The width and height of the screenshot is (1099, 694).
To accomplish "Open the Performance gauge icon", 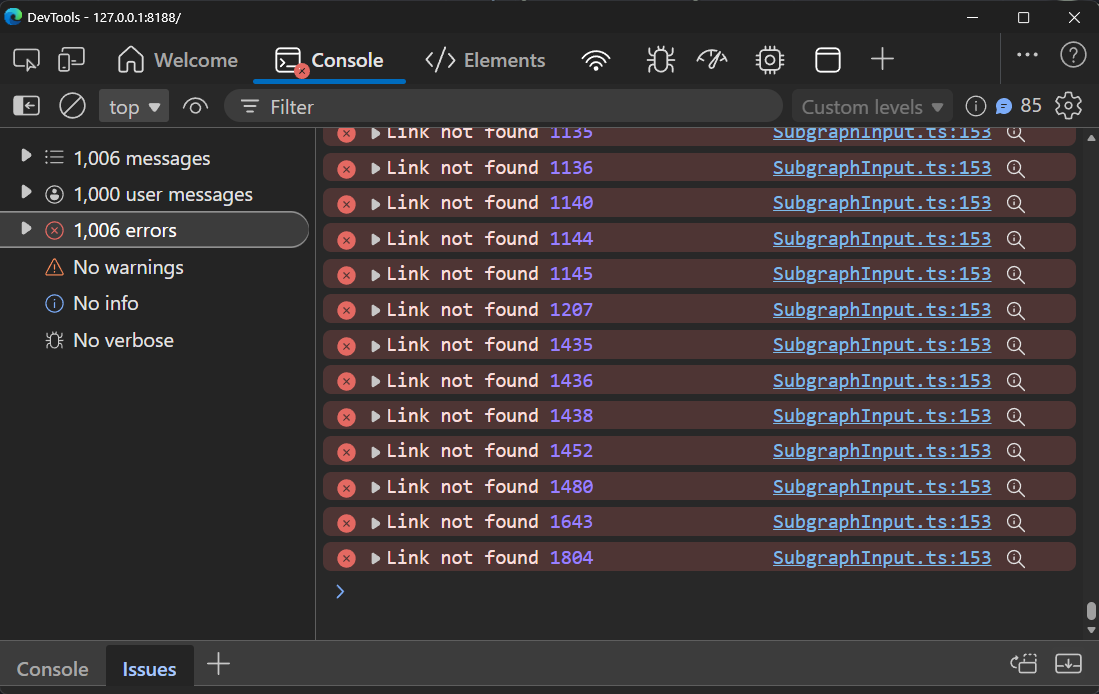I will pos(712,60).
